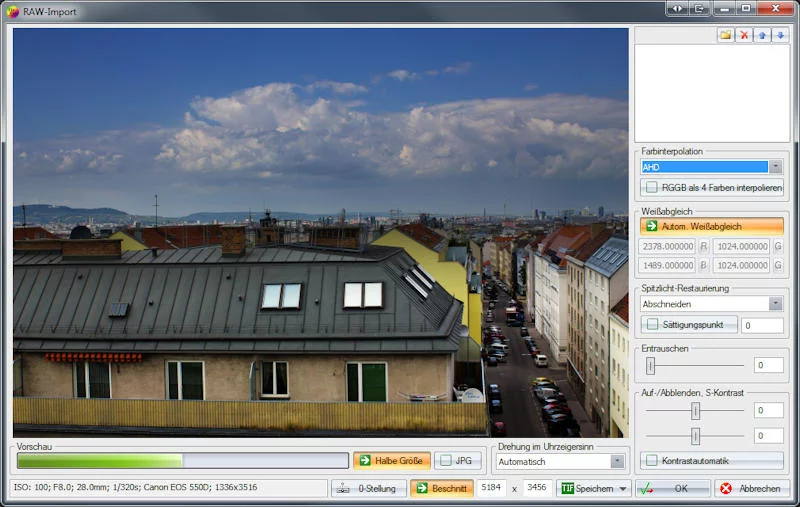
Task: Click the 'Spitzlicht-Restaurierung' label
Action: (685, 288)
